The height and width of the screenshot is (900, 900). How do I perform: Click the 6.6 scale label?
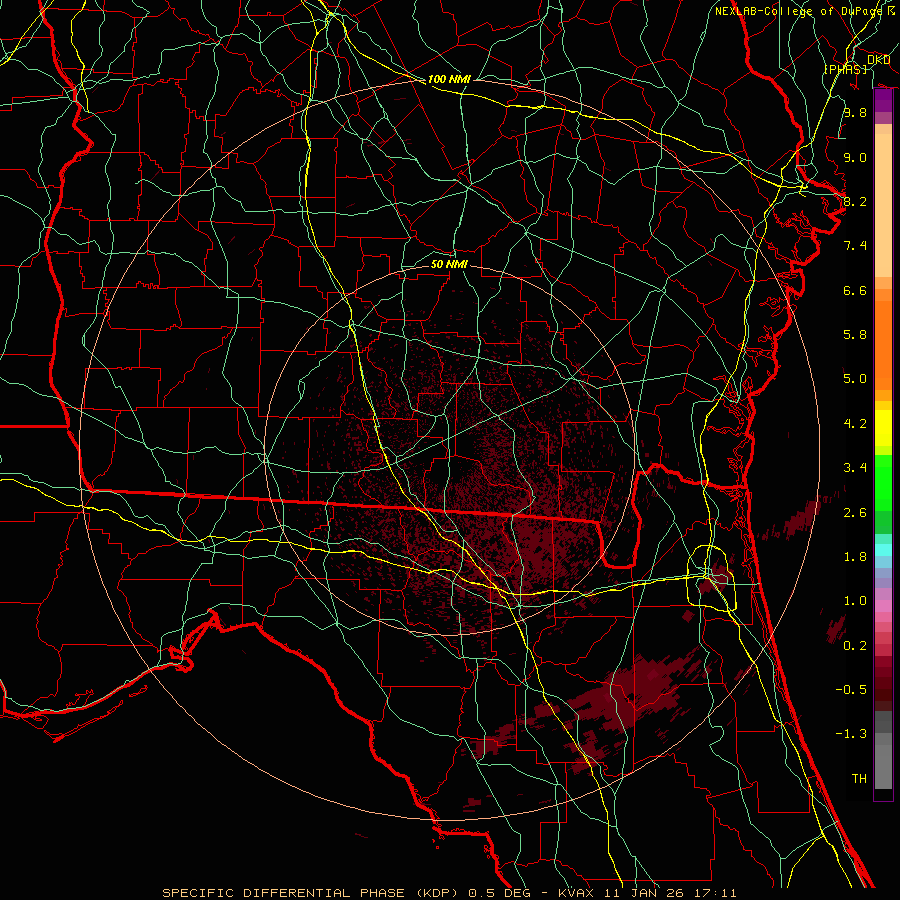point(855,290)
